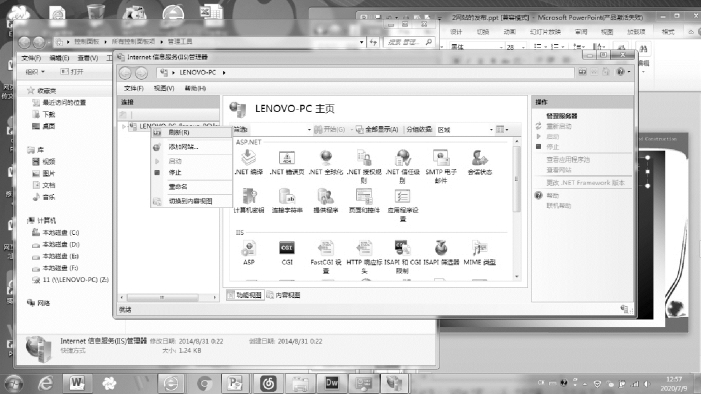Click 重新启动 in the actions pane
The height and width of the screenshot is (394, 701).
[559, 126]
